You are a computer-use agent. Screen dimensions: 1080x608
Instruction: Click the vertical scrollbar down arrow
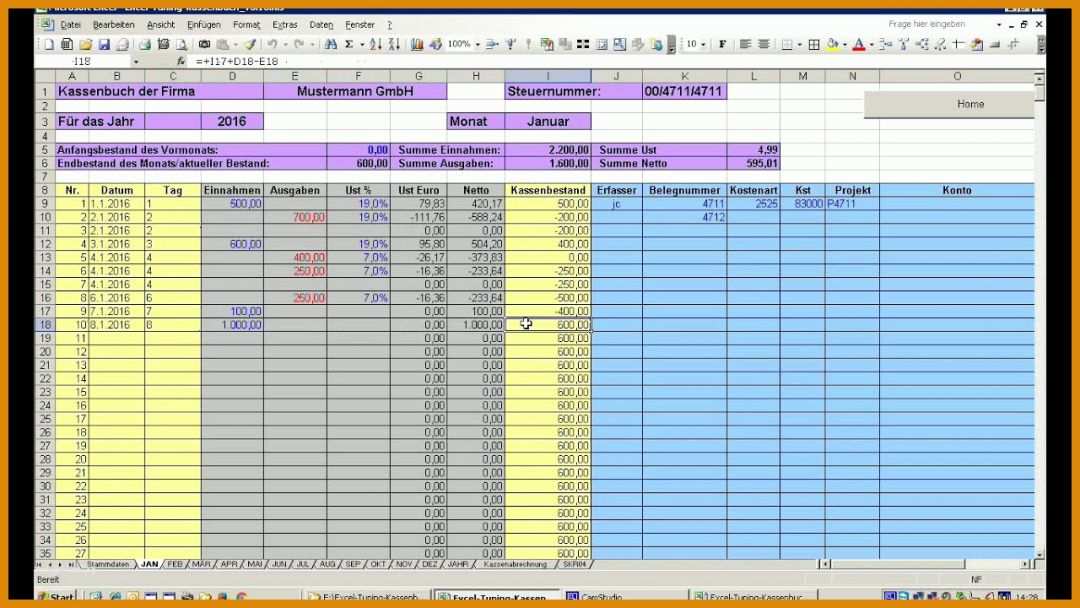(1039, 554)
